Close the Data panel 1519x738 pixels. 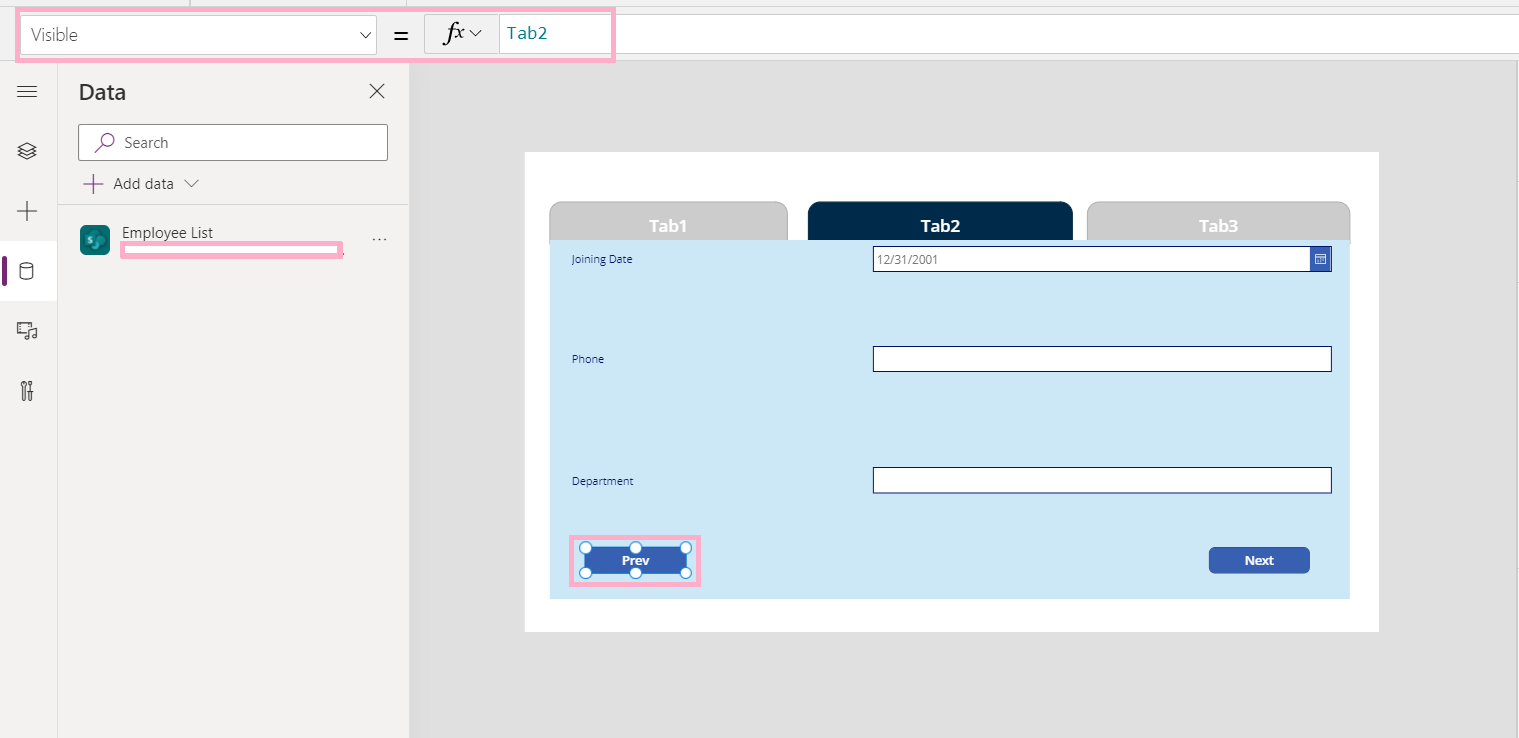tap(377, 91)
